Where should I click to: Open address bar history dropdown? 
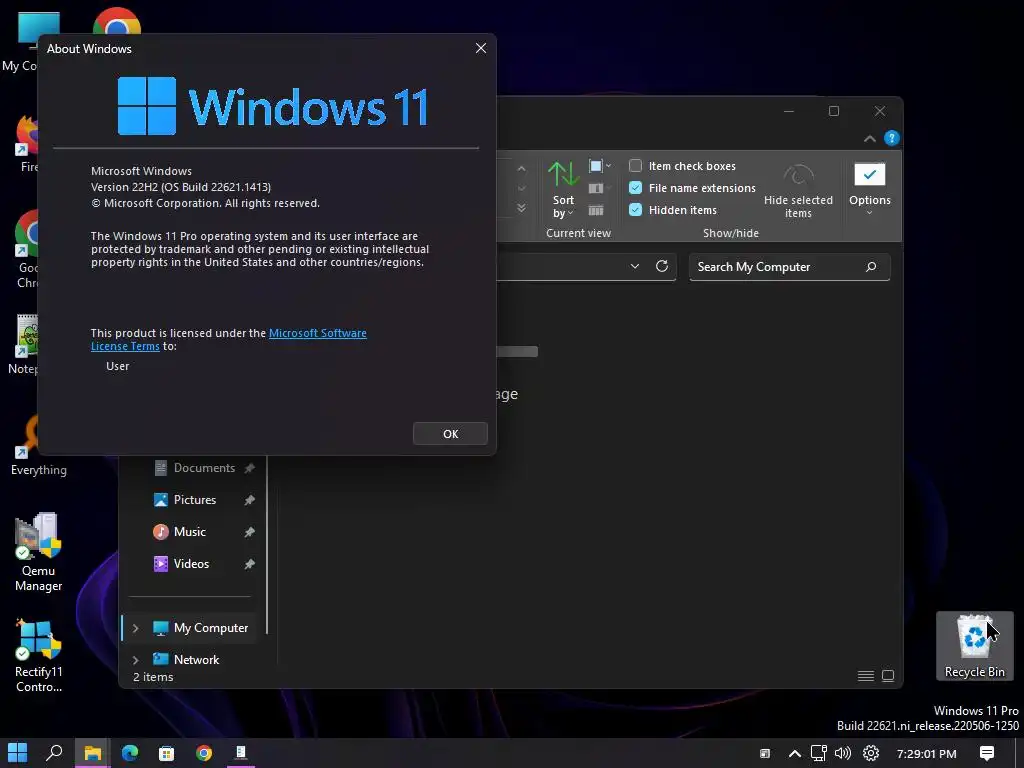[634, 266]
